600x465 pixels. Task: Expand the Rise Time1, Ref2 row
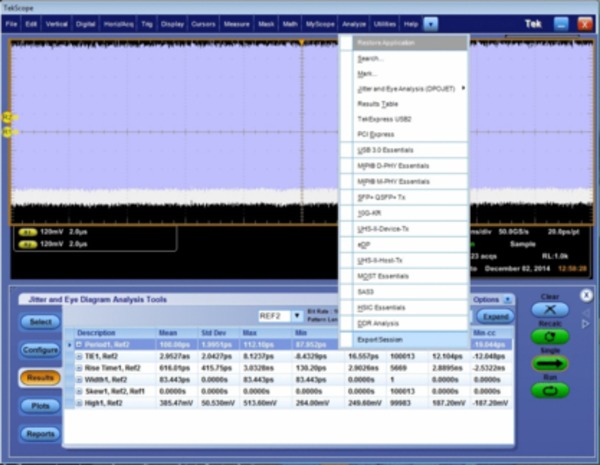pyautogui.click(x=79, y=368)
